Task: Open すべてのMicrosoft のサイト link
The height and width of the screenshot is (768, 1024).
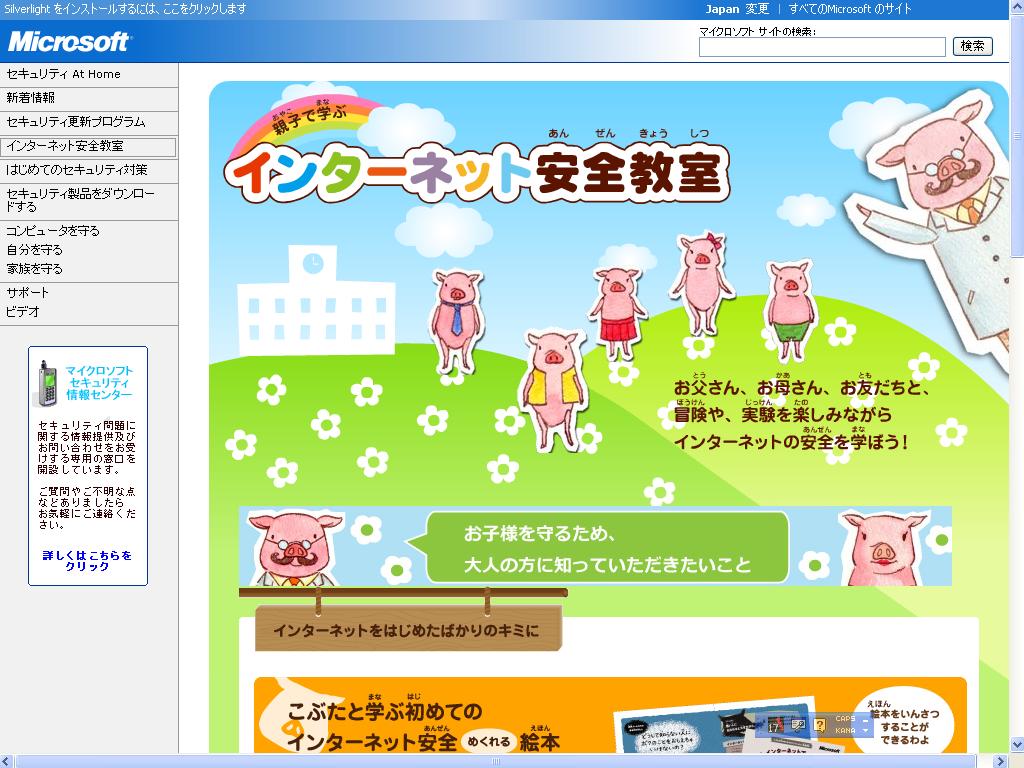Action: (850, 8)
